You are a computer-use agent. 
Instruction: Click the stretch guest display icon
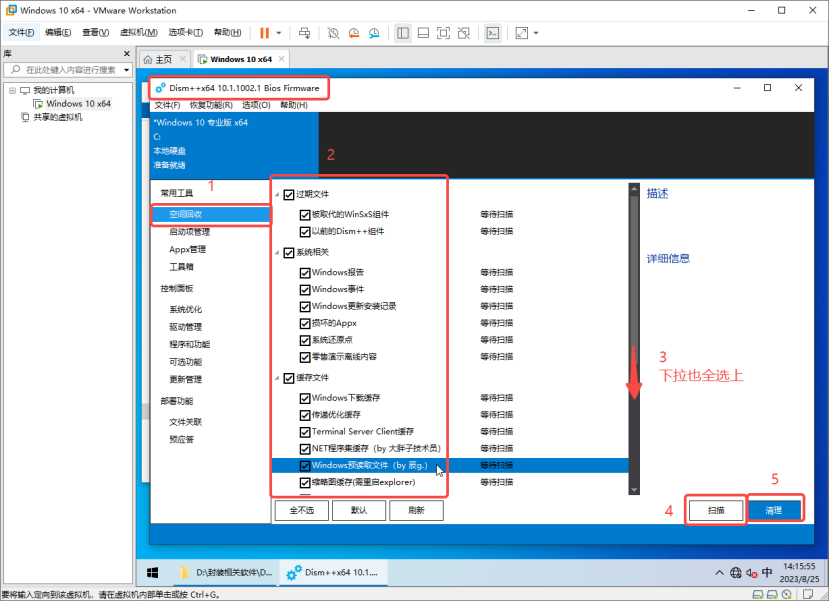pos(522,33)
